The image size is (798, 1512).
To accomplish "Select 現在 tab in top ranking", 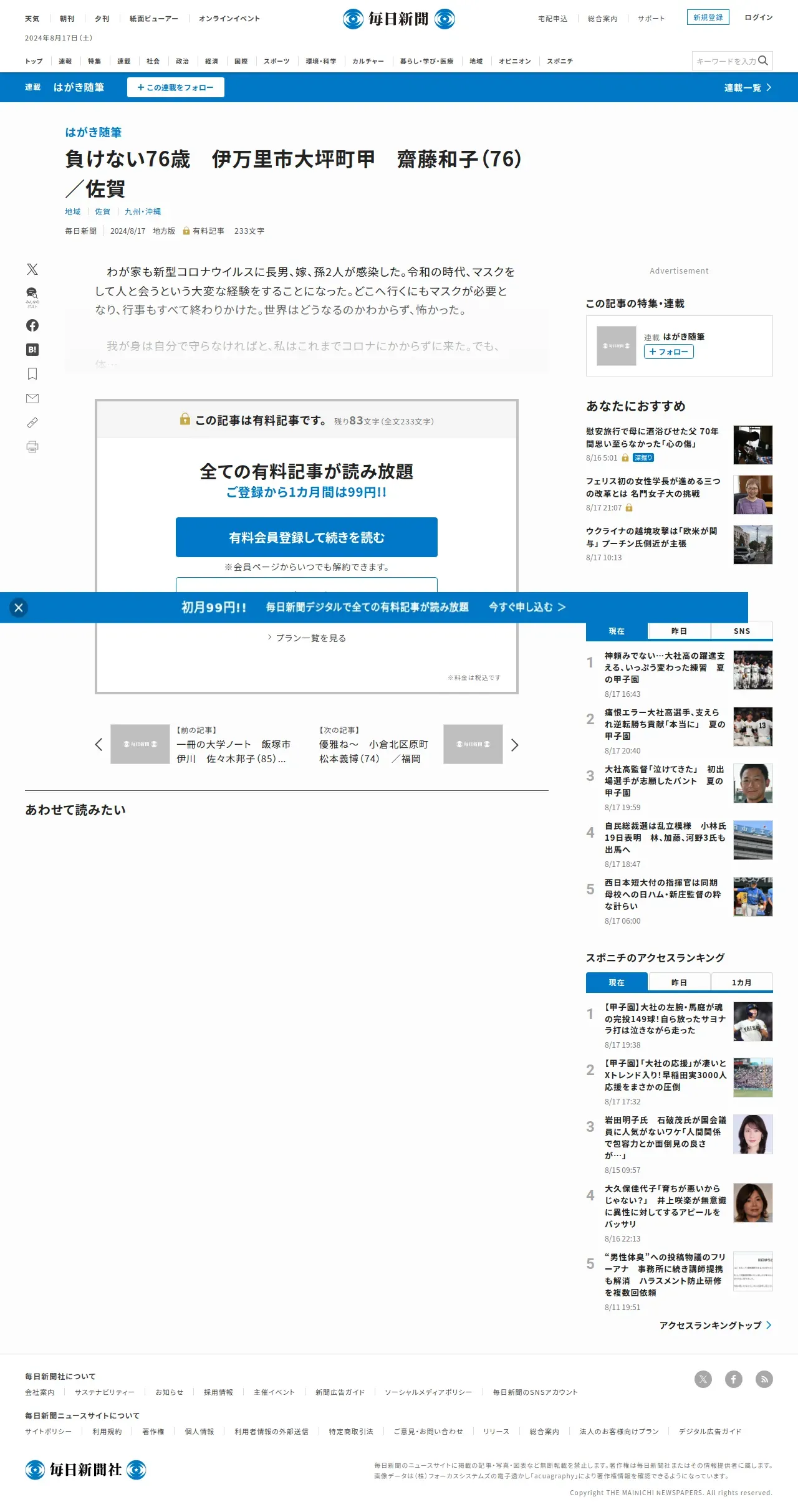I will point(617,631).
